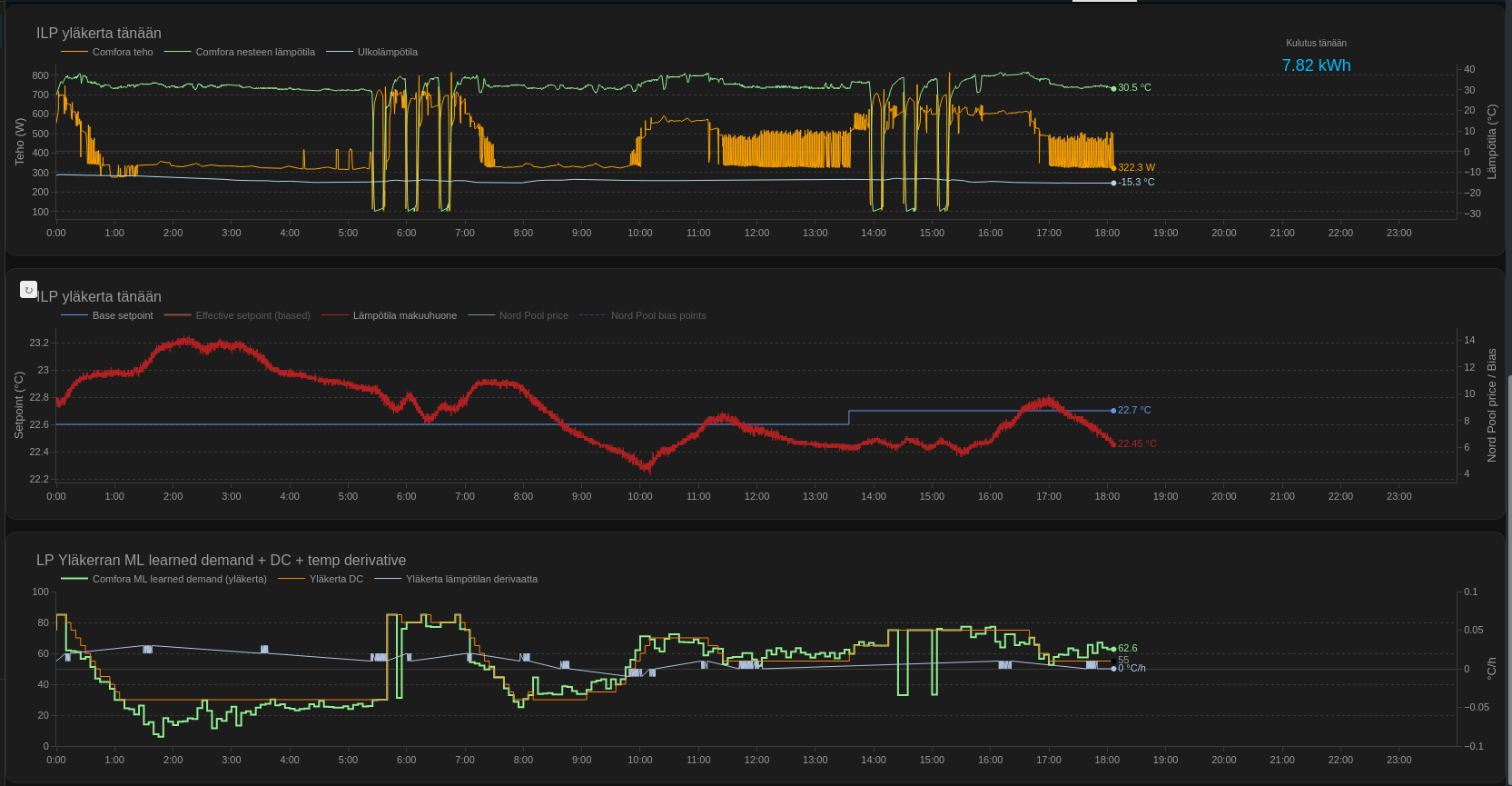Open the 7.82 kWh consumption value
The height and width of the screenshot is (786, 1512).
pyautogui.click(x=1316, y=65)
